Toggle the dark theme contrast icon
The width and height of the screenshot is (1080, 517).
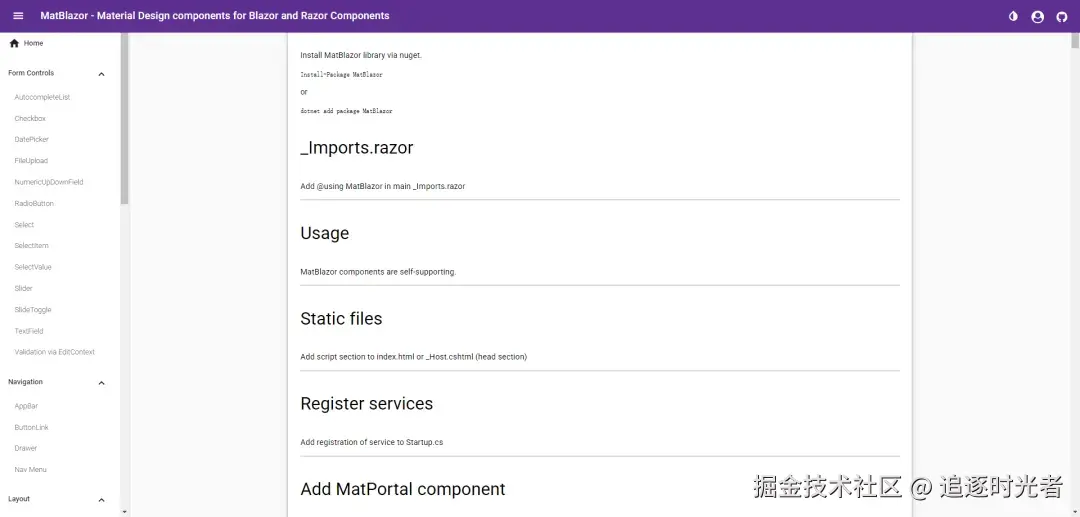[1013, 17]
